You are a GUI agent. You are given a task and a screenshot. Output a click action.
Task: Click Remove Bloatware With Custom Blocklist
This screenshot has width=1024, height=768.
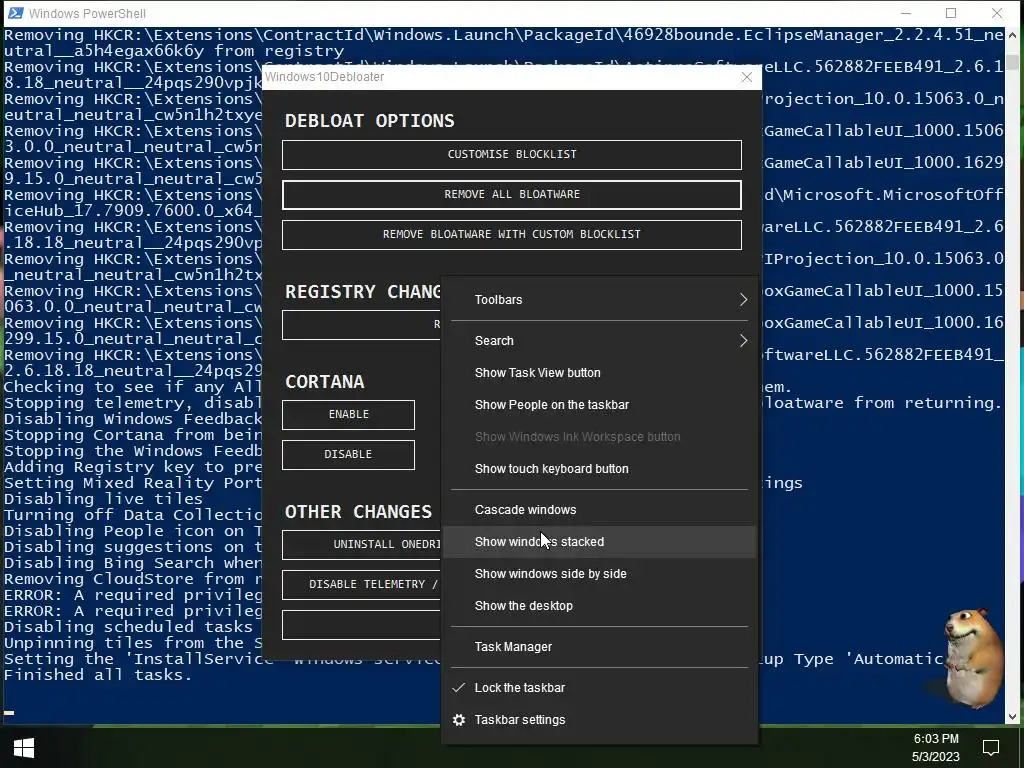[512, 234]
